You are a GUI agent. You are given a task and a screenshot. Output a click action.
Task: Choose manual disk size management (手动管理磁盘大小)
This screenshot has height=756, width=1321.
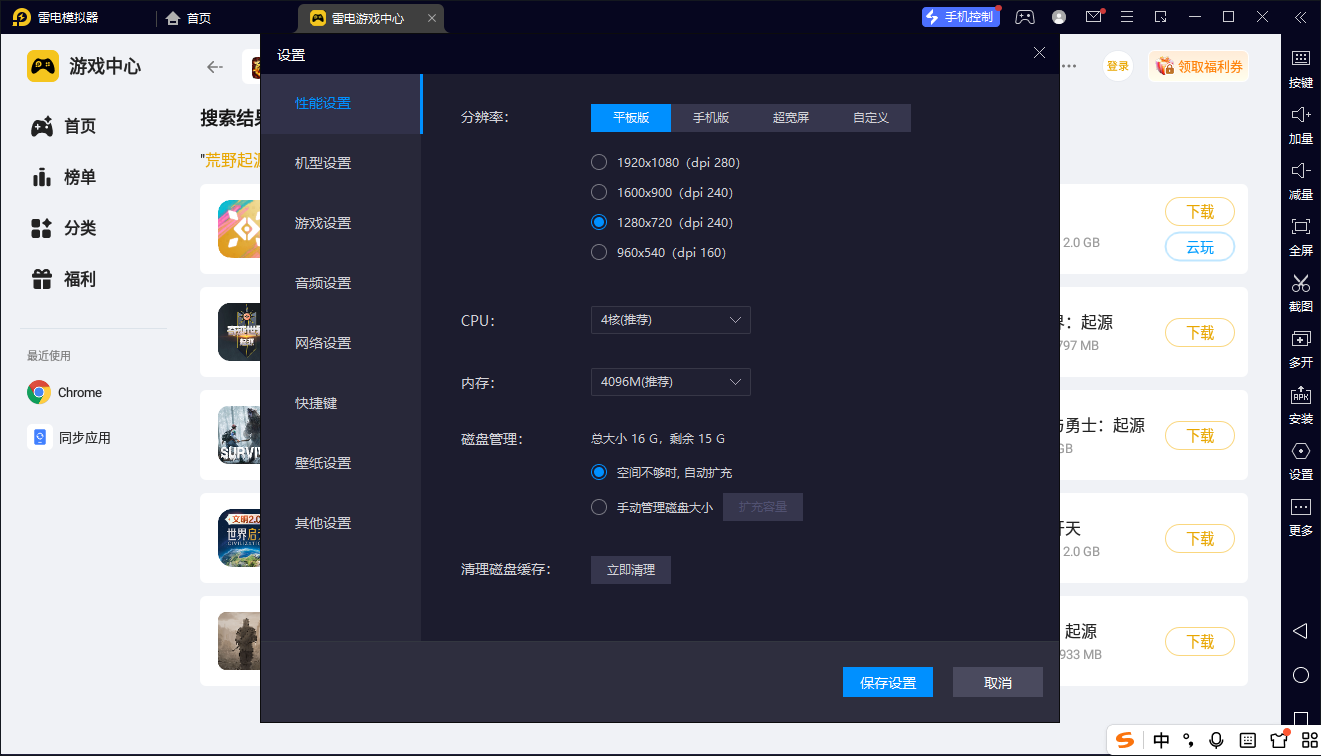[x=599, y=507]
